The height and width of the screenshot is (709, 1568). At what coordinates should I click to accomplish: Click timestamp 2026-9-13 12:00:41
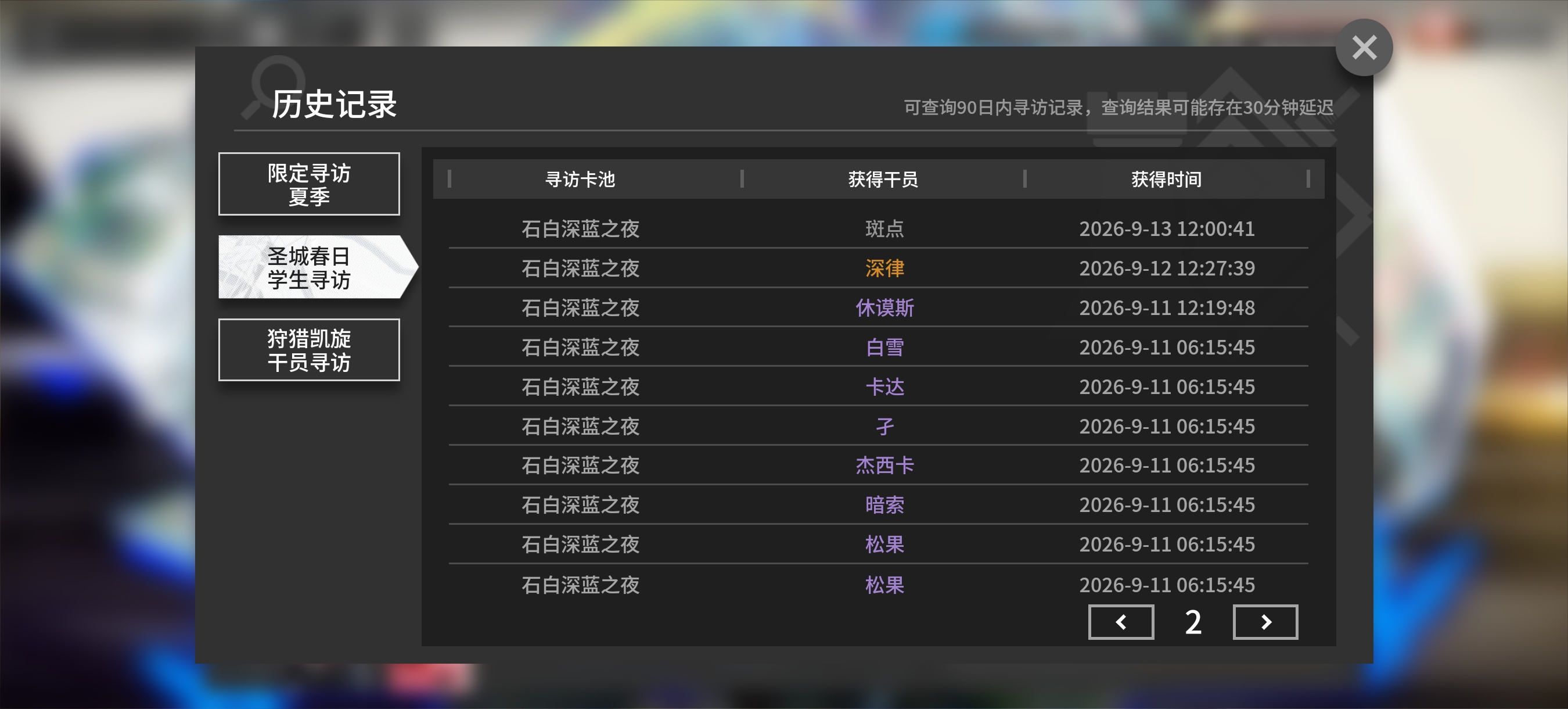(1167, 228)
